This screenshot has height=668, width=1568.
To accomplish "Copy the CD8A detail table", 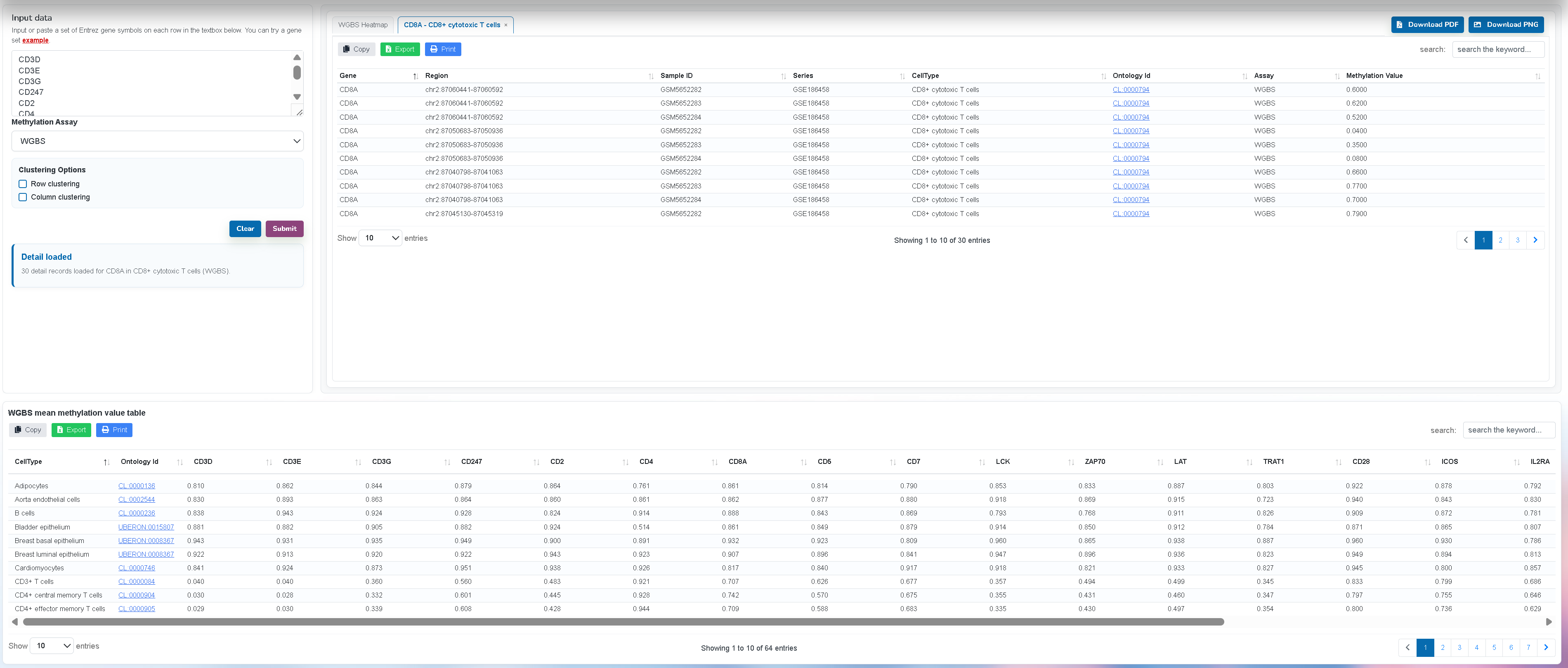I will (356, 49).
